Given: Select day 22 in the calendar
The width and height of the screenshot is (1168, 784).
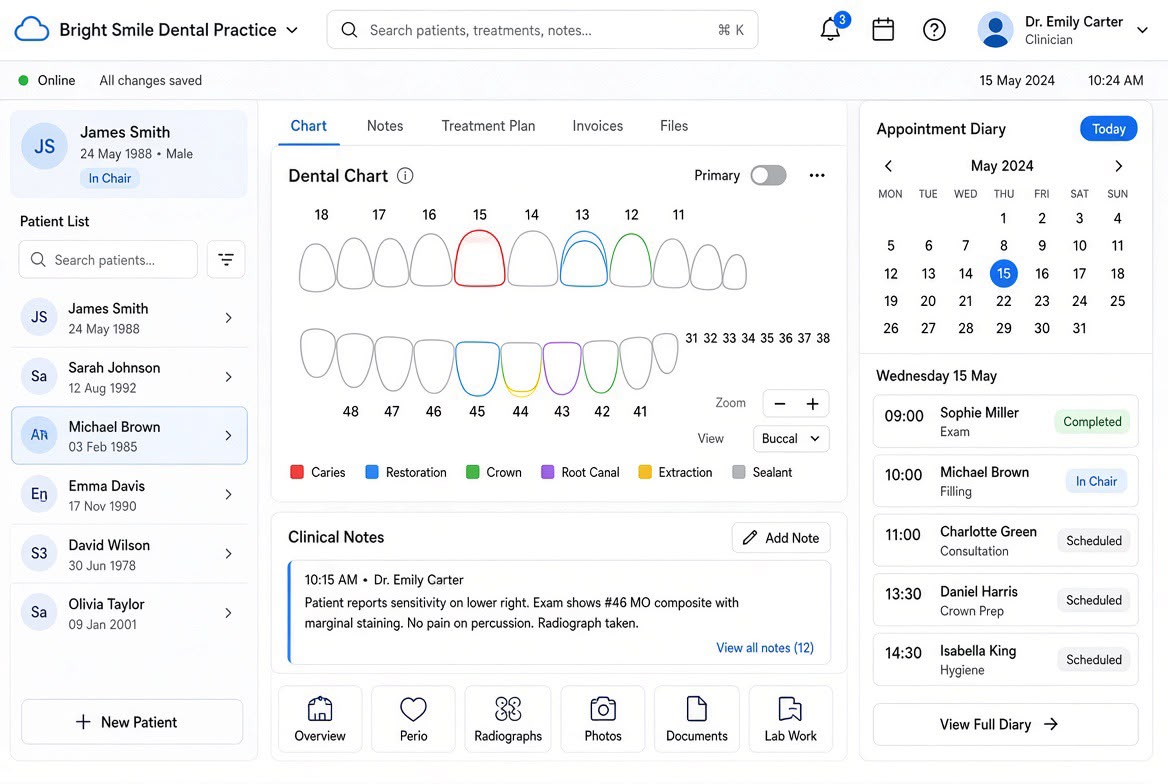Looking at the screenshot, I should 1003,301.
